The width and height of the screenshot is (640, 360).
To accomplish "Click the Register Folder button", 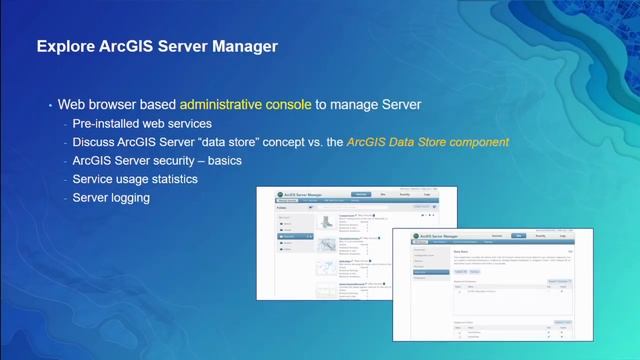I will 563,322.
